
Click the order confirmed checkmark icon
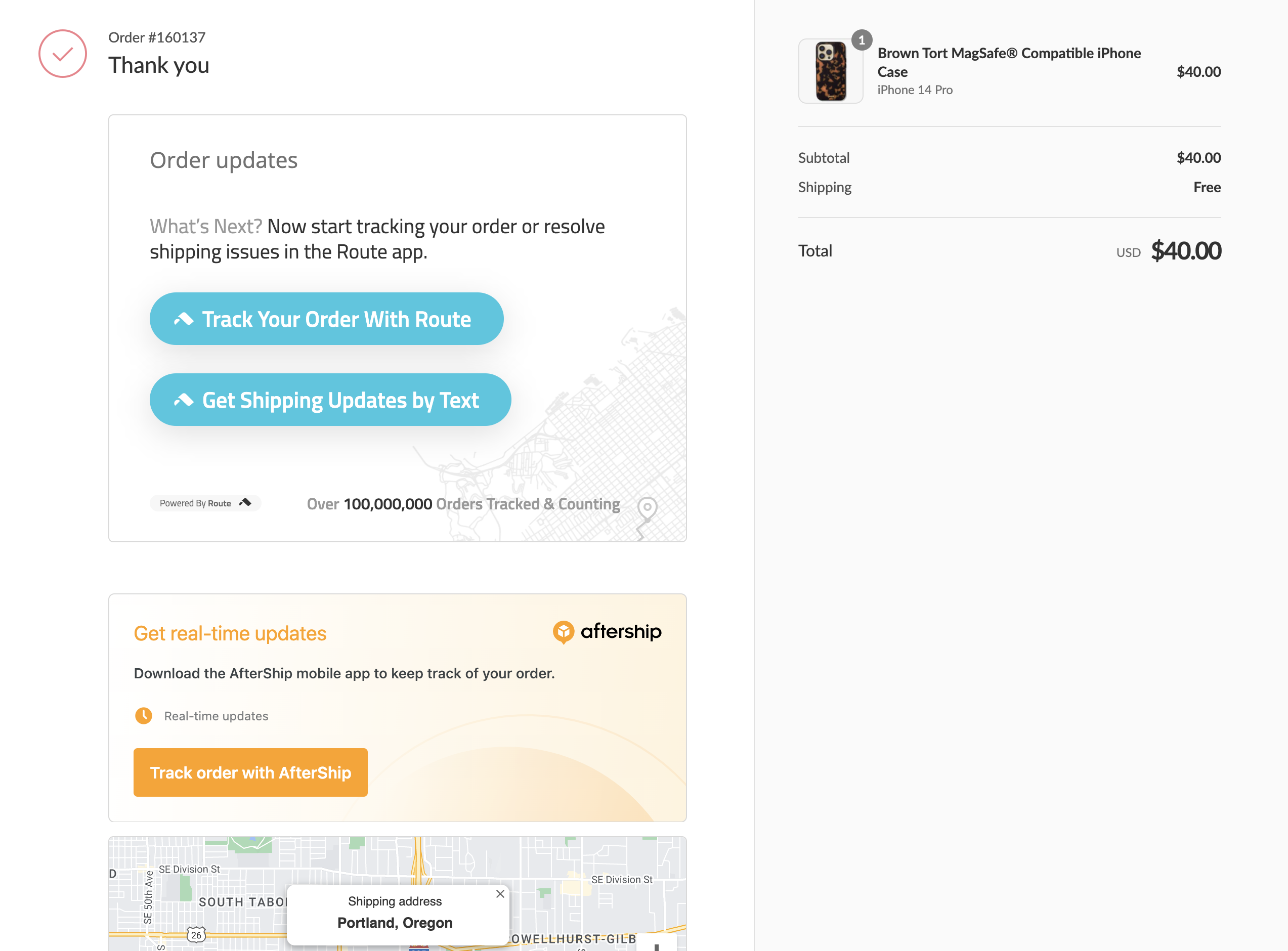click(x=63, y=54)
